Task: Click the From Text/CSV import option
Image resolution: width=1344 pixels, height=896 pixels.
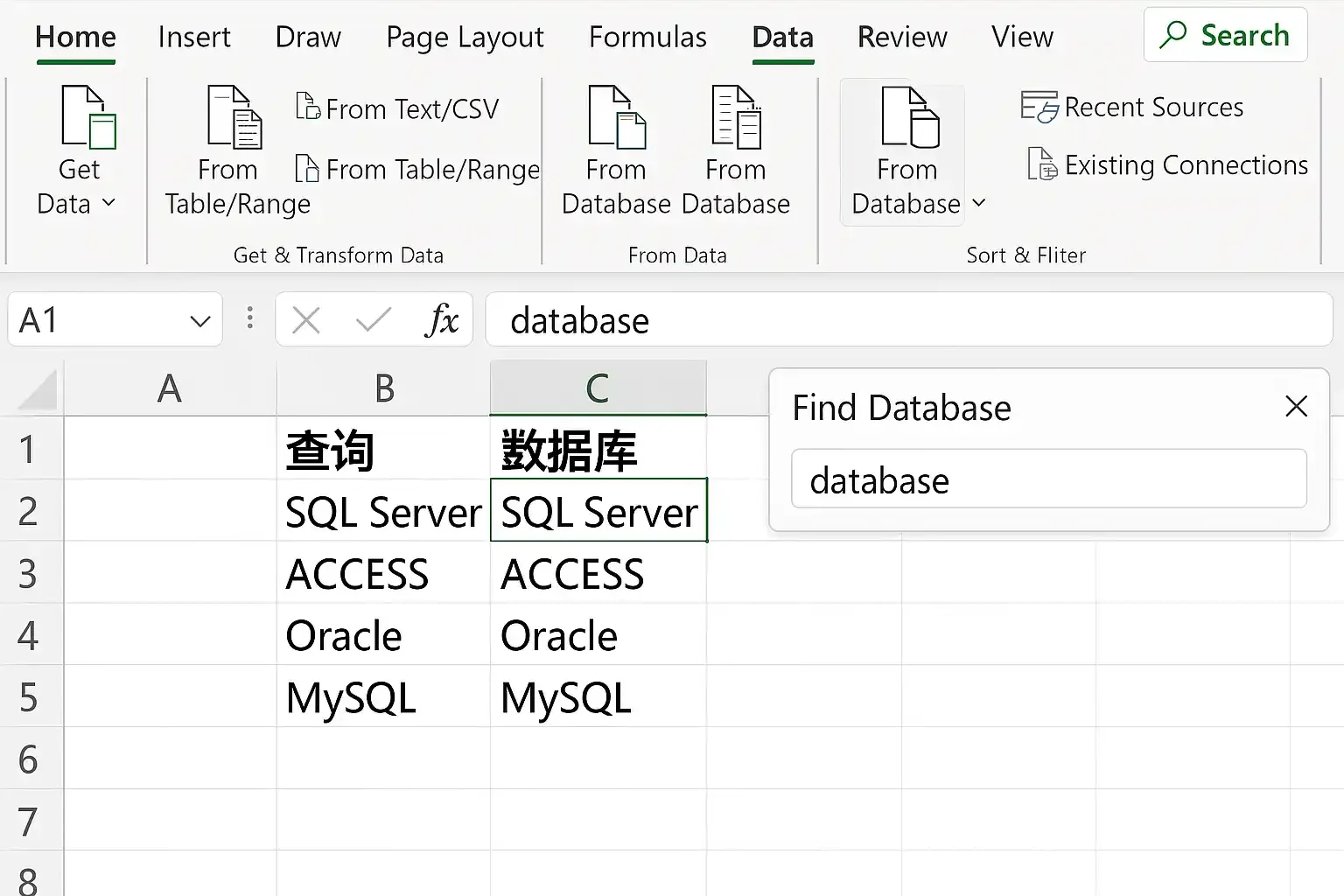Action: [x=398, y=108]
